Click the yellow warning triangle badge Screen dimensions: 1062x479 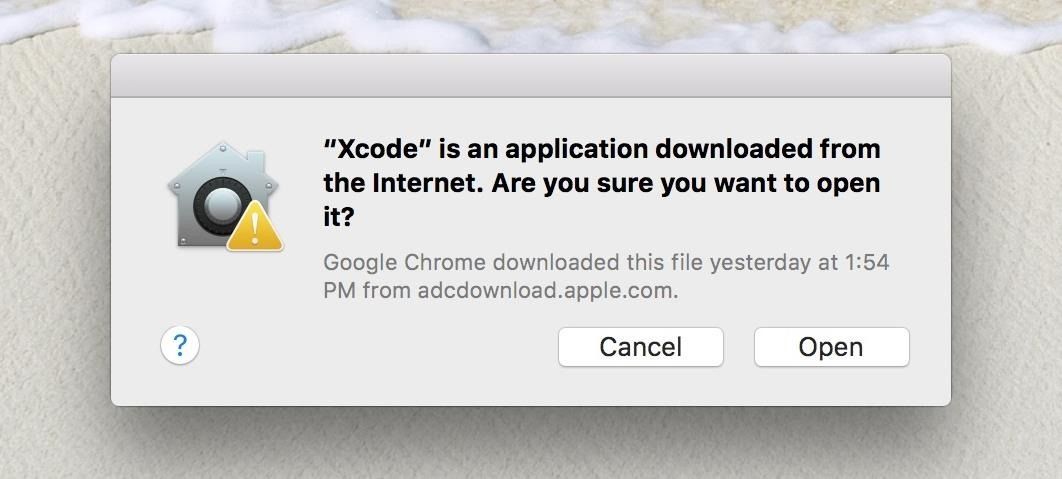(255, 231)
